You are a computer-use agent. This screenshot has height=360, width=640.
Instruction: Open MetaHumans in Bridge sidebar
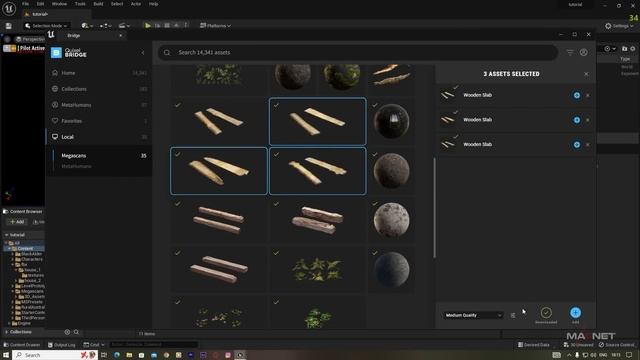76,105
